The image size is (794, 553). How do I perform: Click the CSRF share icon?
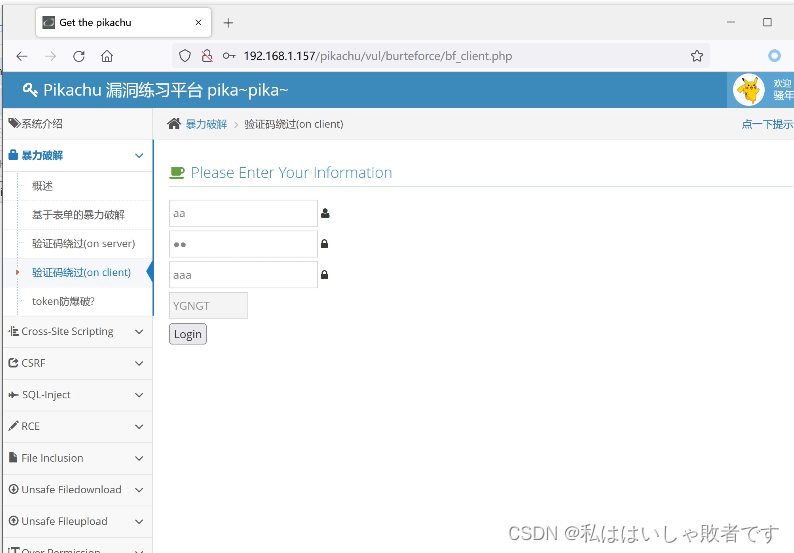click(x=14, y=363)
